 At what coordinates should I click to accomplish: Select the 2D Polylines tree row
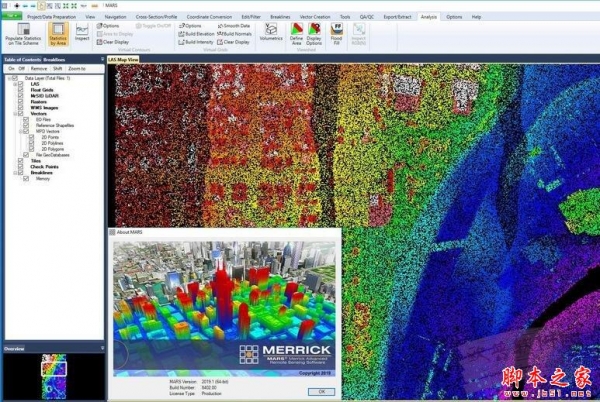coord(52,143)
